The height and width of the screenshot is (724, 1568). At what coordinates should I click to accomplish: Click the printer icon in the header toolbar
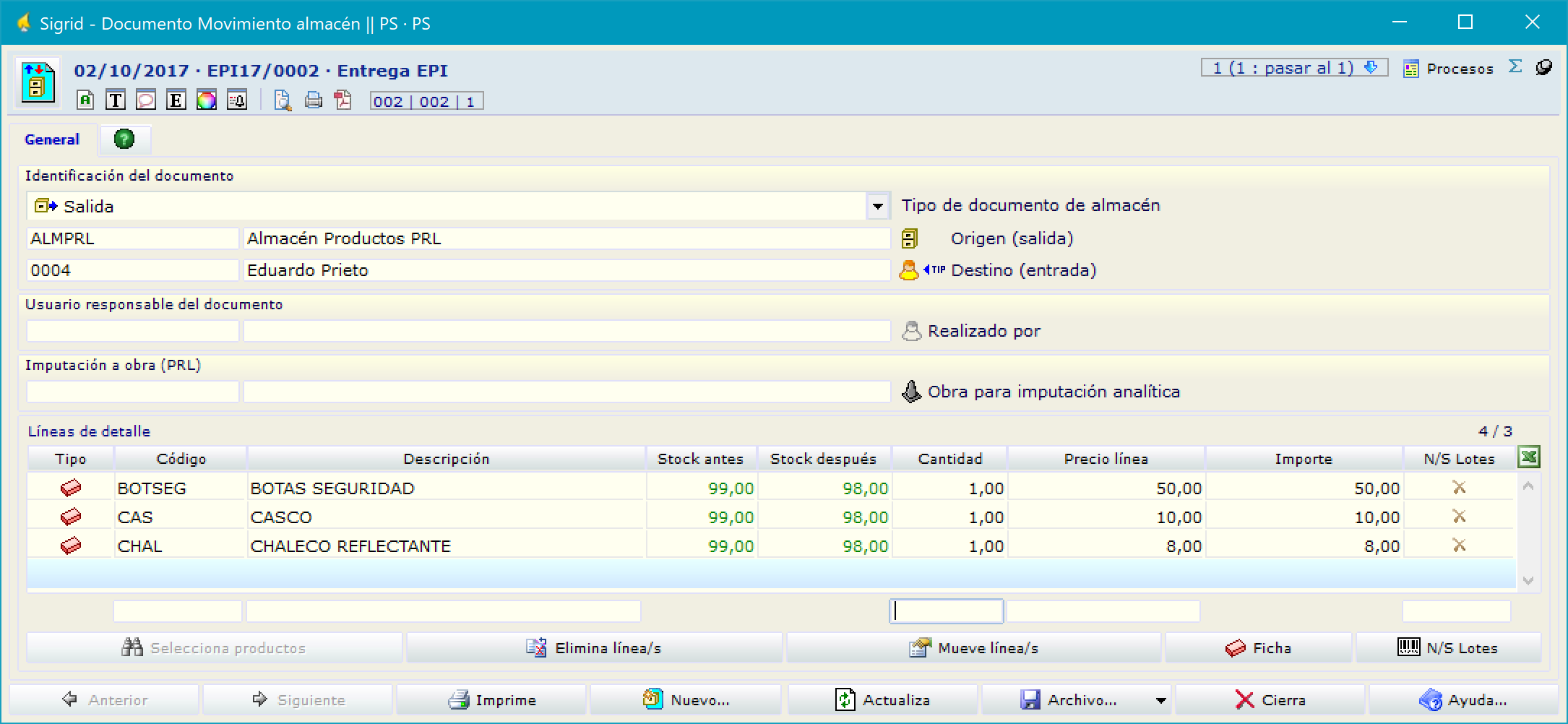[x=314, y=100]
